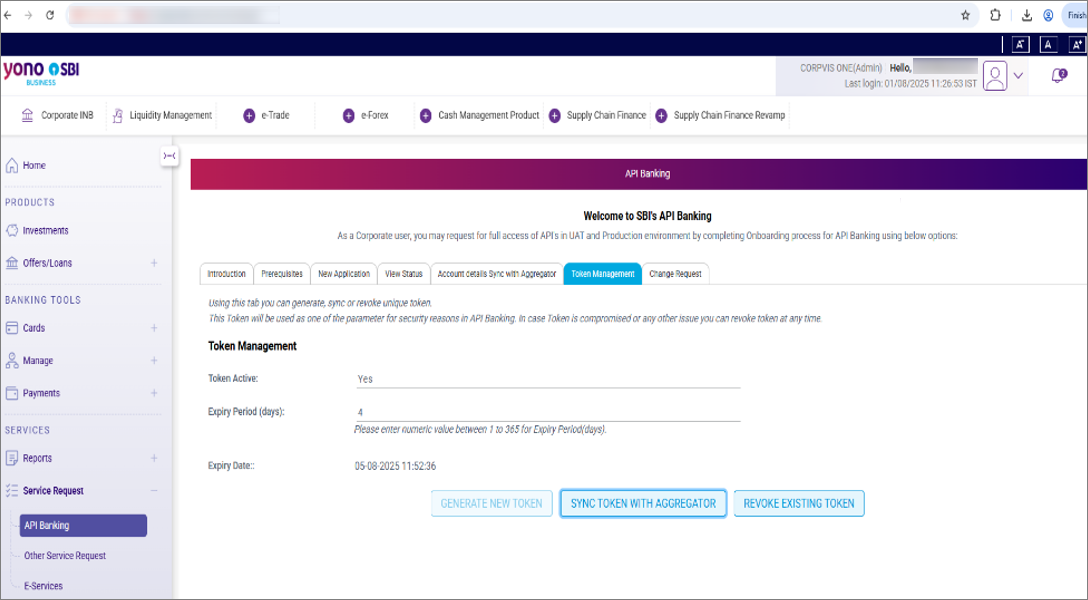Screen dimensions: 1088x600
Task: Expand the Offers/Loans plus sign
Action: coord(154,263)
